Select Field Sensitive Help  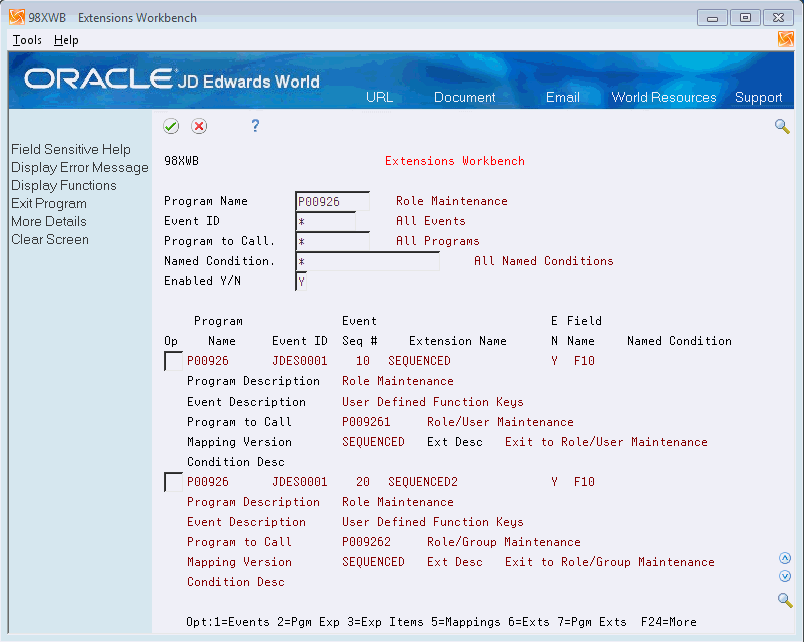tap(71, 149)
